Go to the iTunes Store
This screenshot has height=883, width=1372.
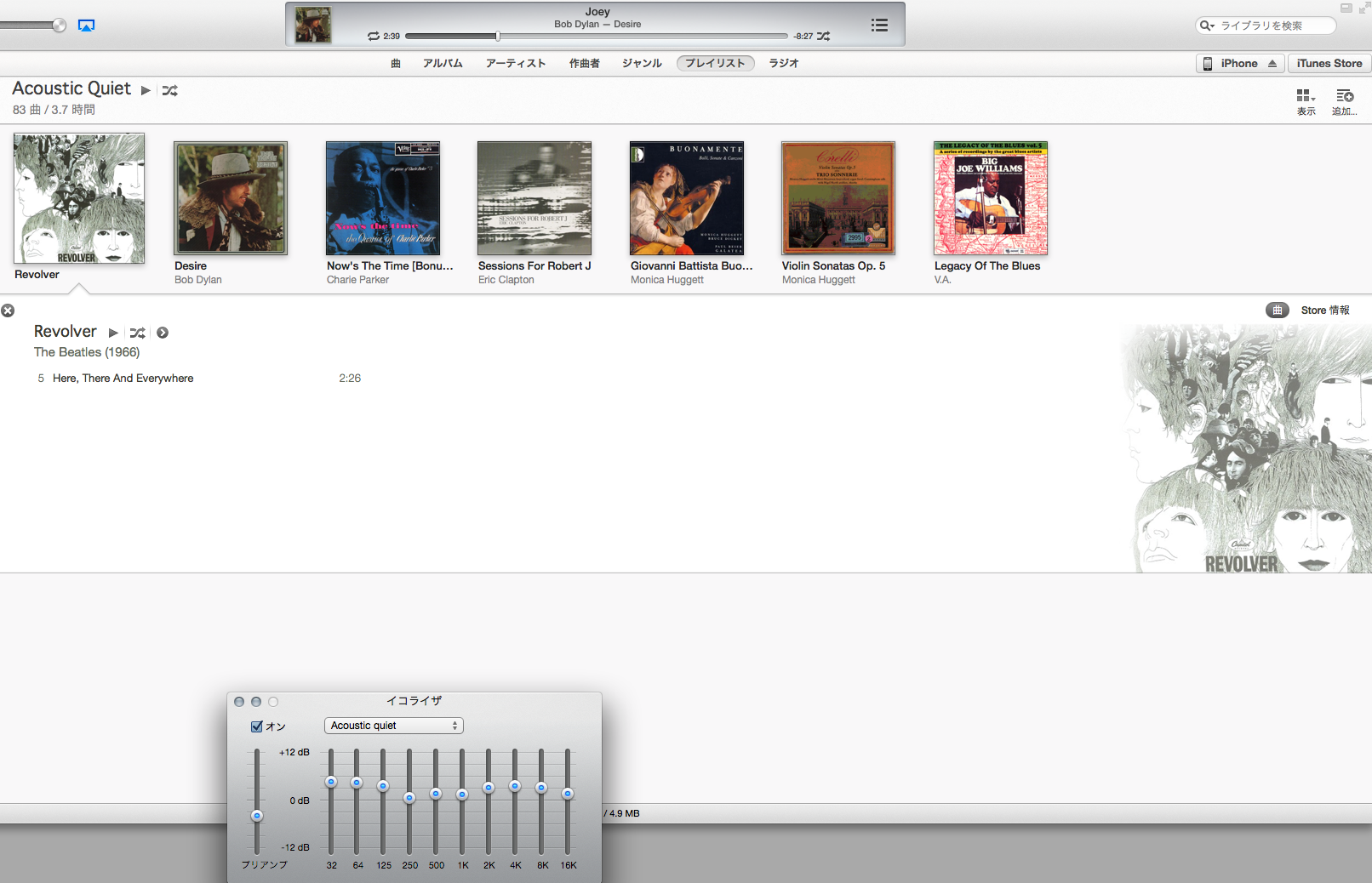click(1329, 64)
